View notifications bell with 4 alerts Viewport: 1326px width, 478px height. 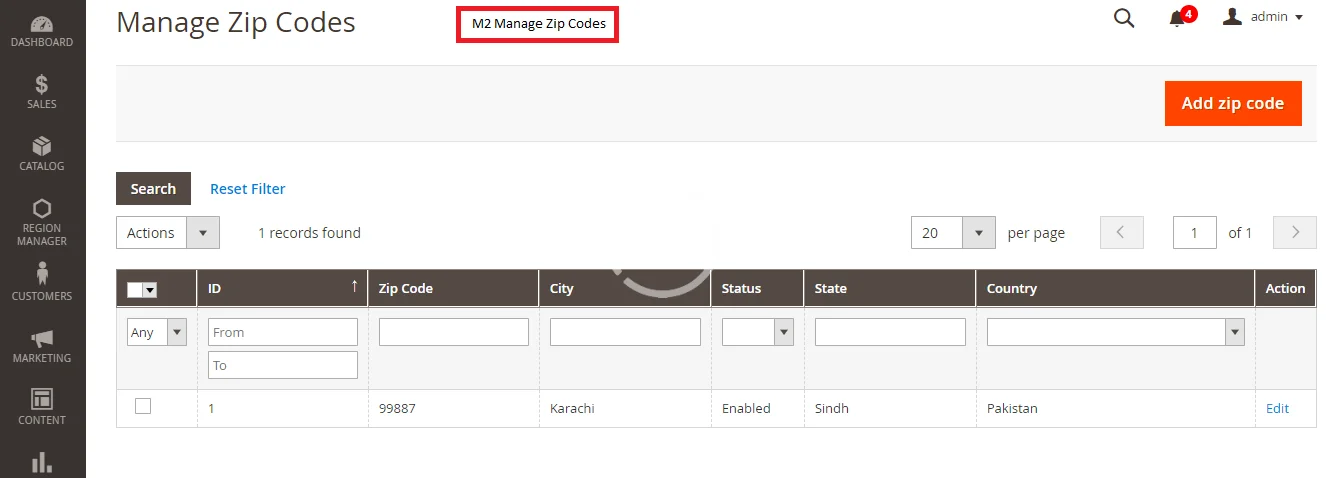[1178, 18]
